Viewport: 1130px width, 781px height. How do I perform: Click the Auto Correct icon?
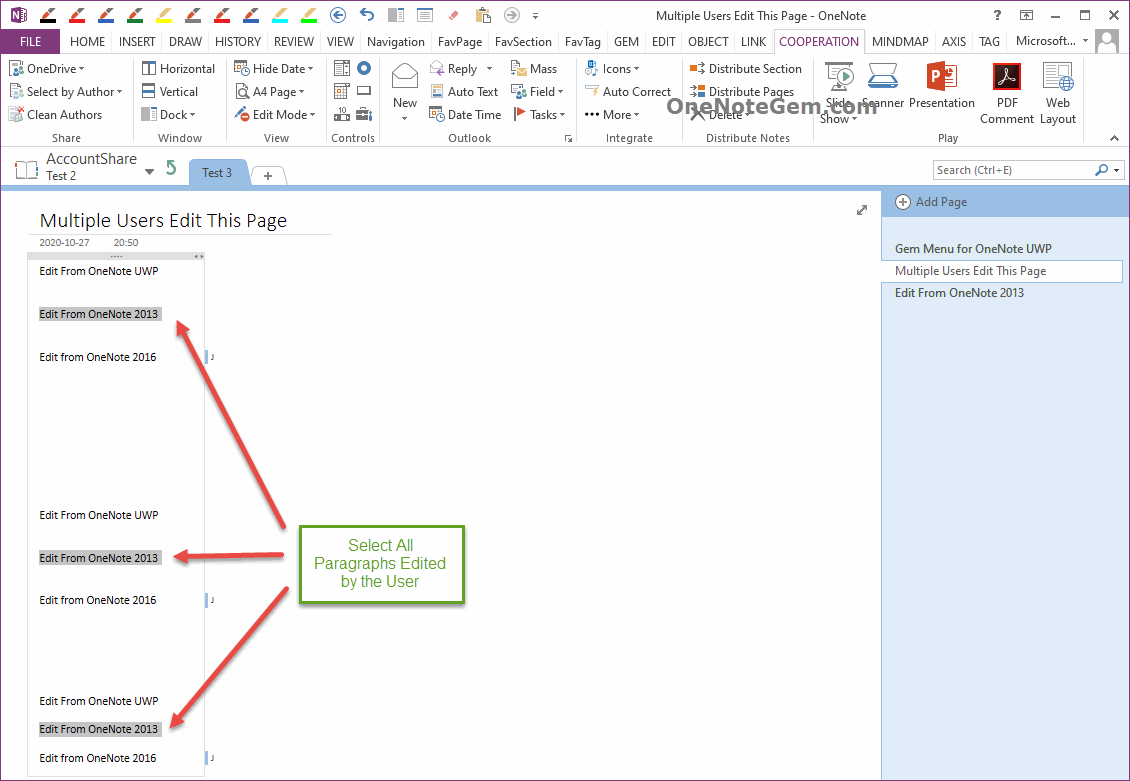pyautogui.click(x=592, y=92)
